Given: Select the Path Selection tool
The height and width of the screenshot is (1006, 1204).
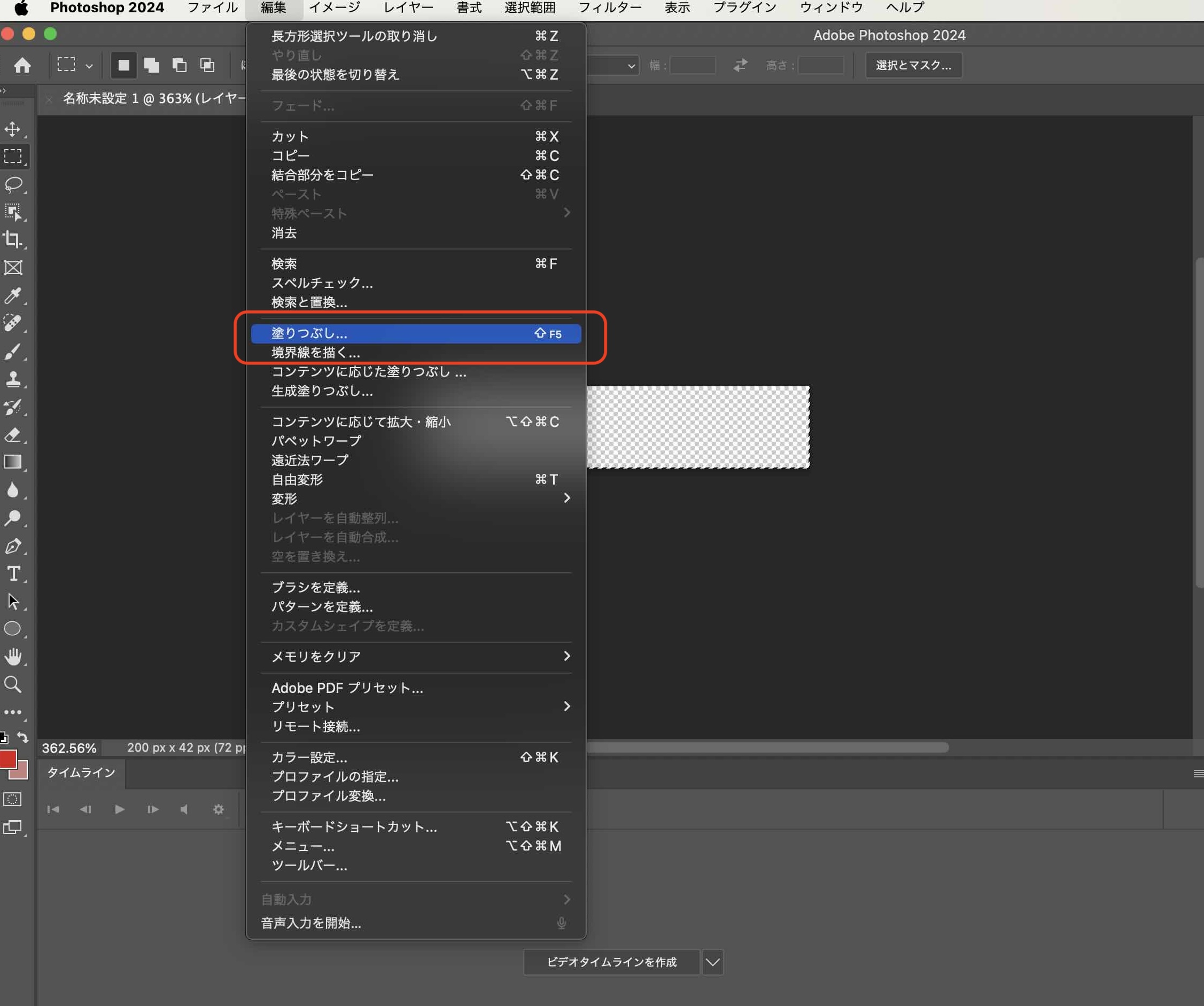Looking at the screenshot, I should tap(13, 602).
